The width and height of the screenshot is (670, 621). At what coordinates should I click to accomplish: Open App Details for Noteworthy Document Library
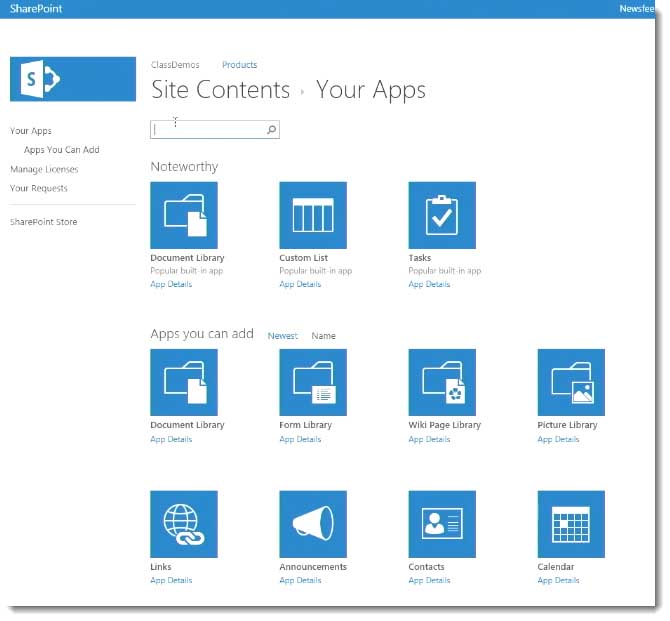click(171, 284)
